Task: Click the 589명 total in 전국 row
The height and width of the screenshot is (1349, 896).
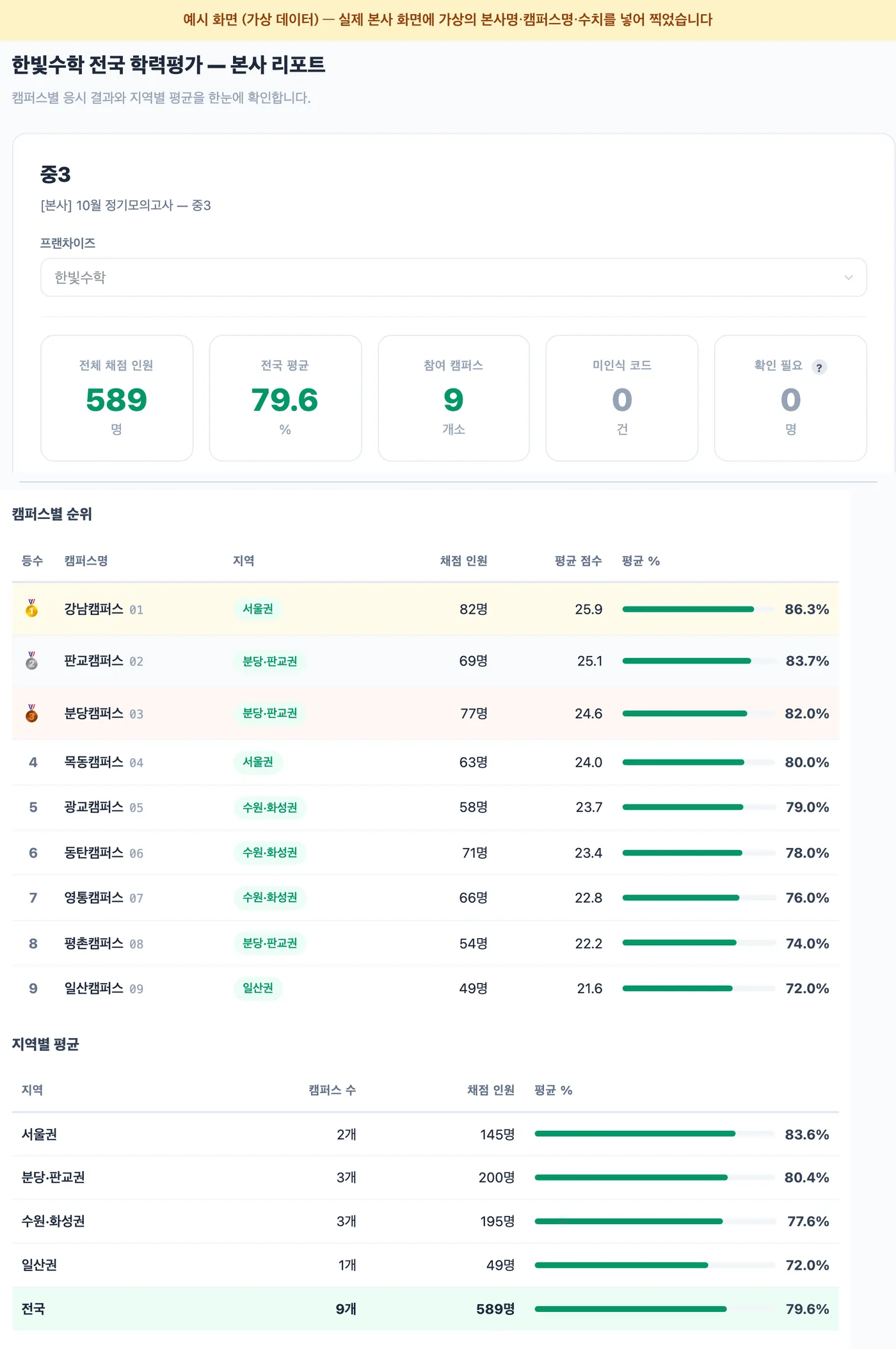Action: [x=495, y=1309]
